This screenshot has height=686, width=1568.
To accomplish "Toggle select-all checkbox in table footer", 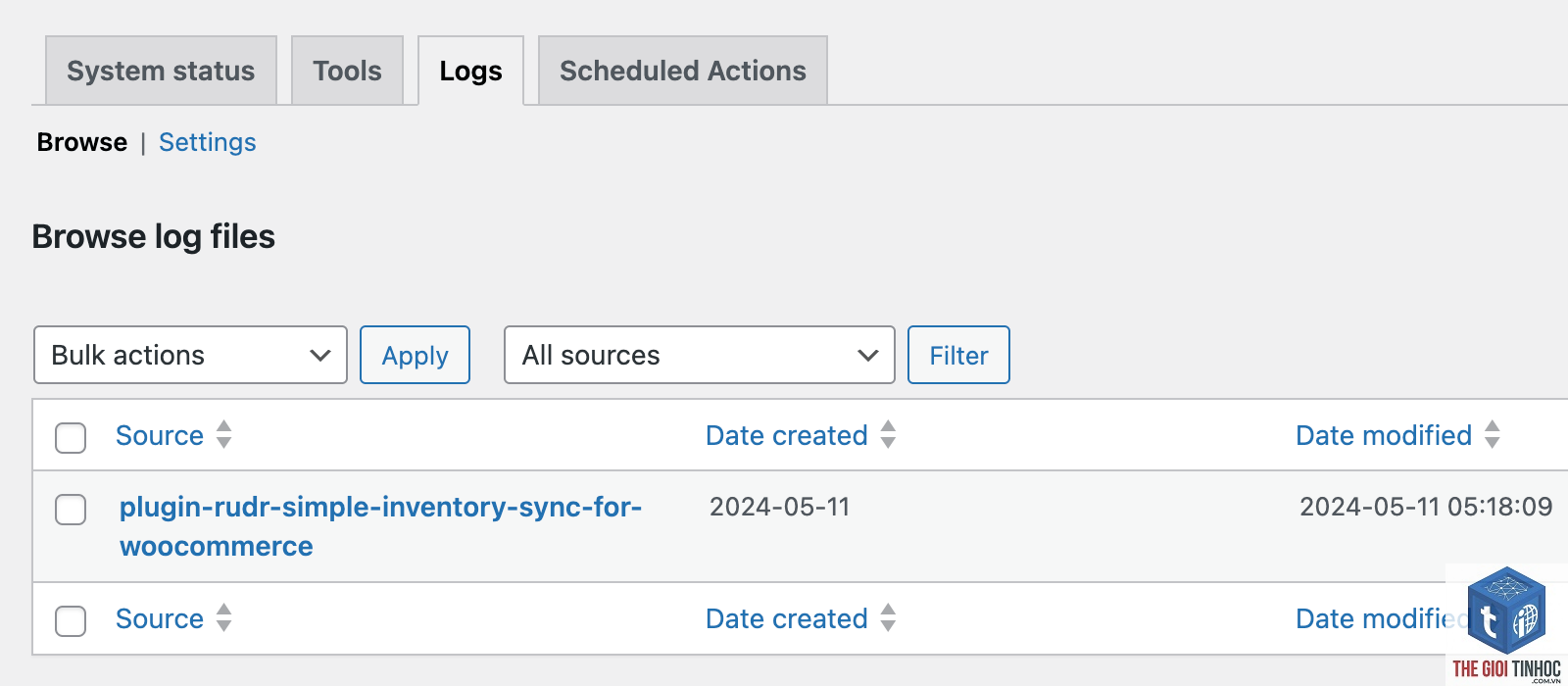I will coord(71,620).
